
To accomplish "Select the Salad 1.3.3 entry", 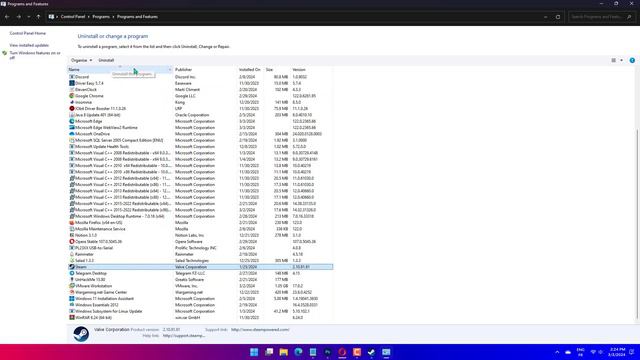I will [200, 260].
